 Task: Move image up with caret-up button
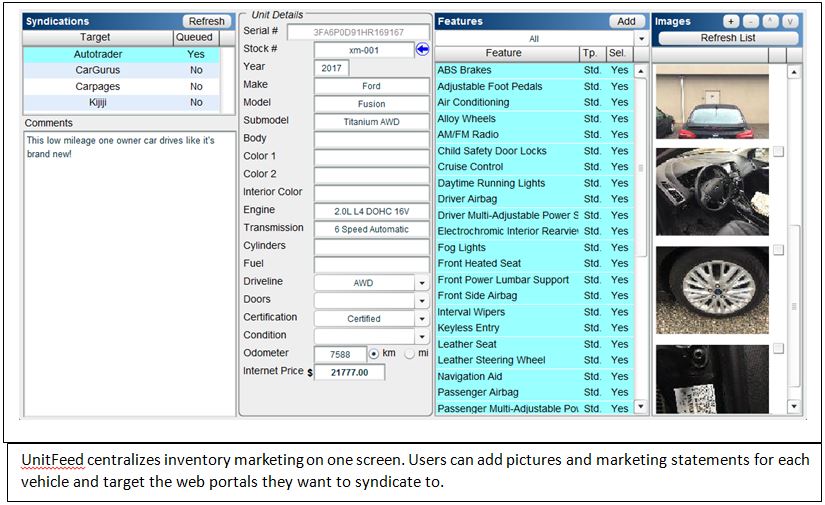pyautogui.click(x=770, y=21)
